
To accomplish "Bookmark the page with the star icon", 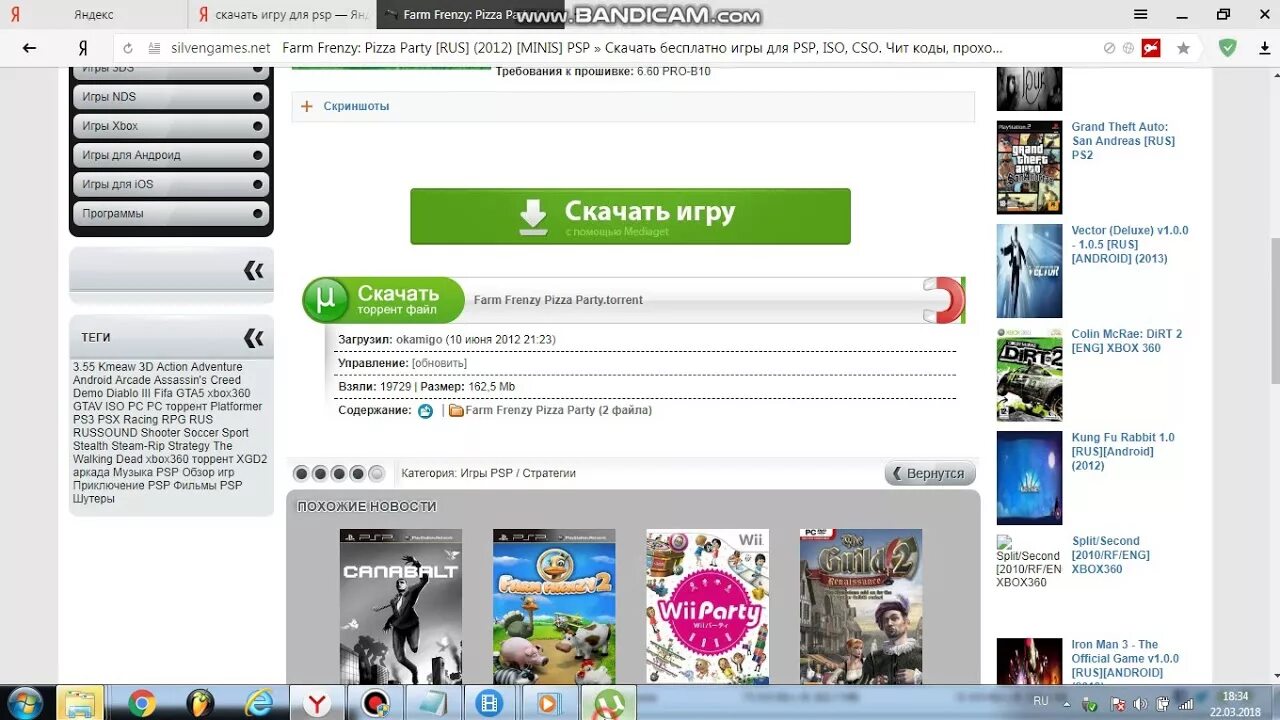I will pos(1184,48).
